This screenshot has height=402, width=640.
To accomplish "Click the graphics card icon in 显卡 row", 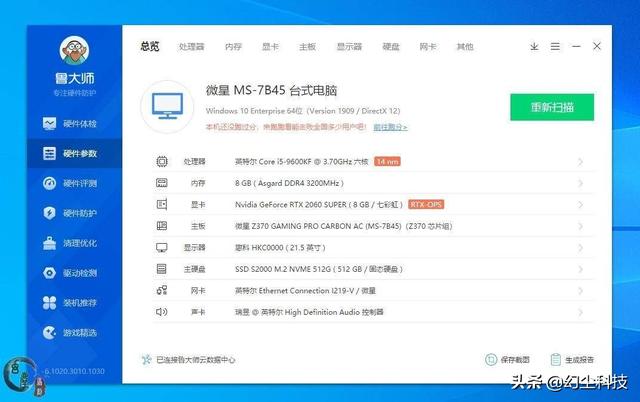I will [x=162, y=204].
